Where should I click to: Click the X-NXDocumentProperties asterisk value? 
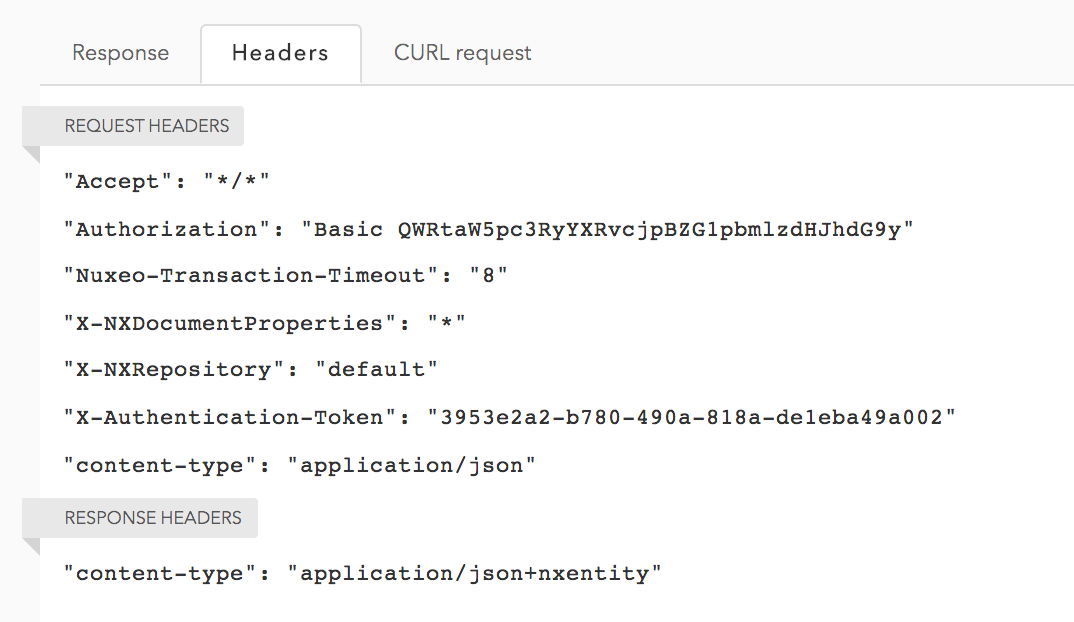coord(447,323)
